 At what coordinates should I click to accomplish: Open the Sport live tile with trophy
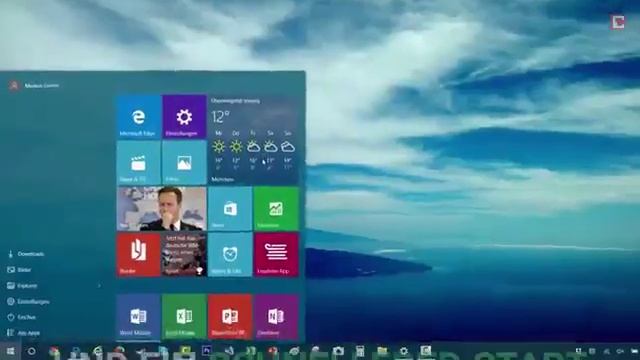tap(184, 254)
